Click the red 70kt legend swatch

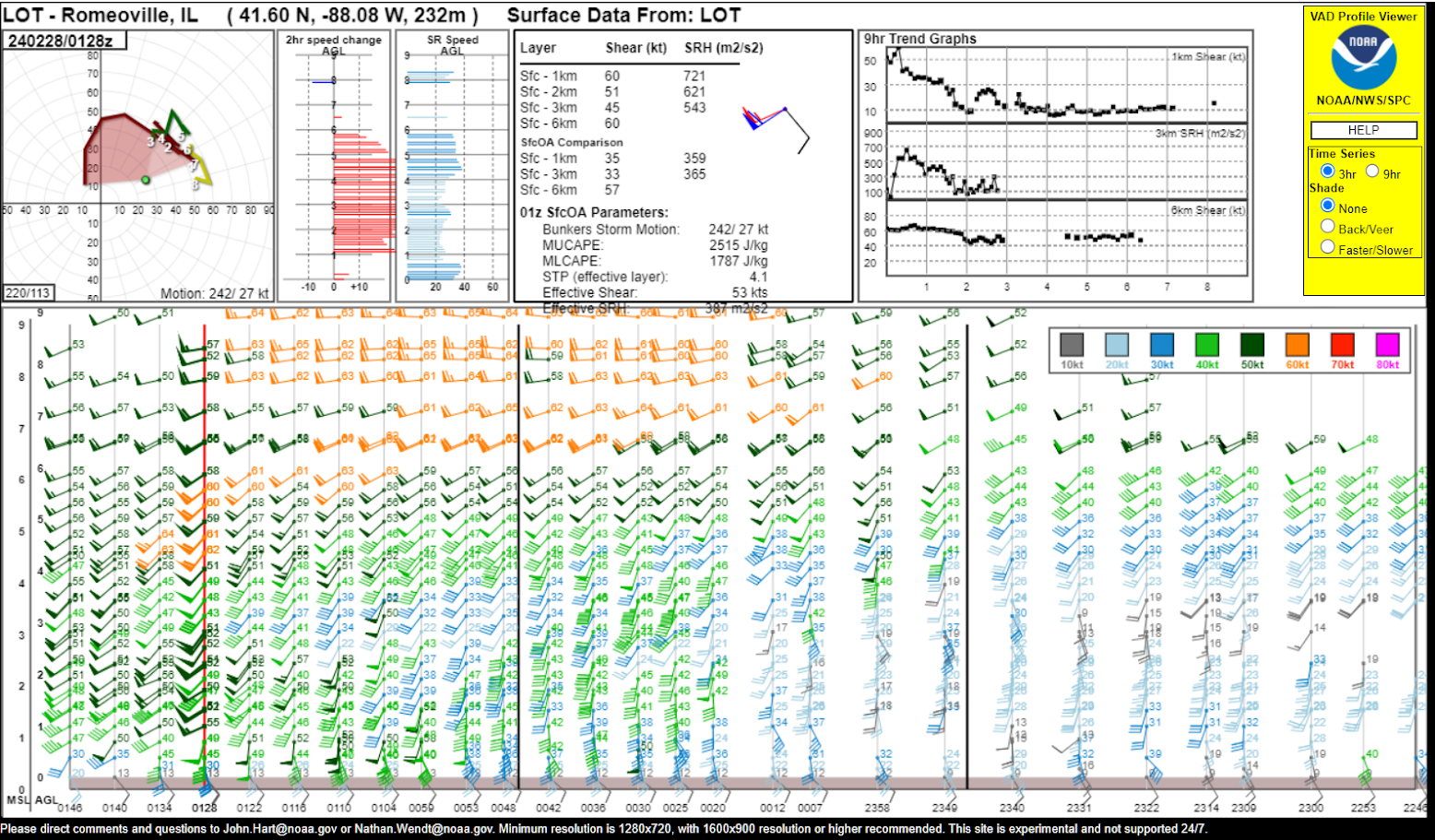point(1343,345)
